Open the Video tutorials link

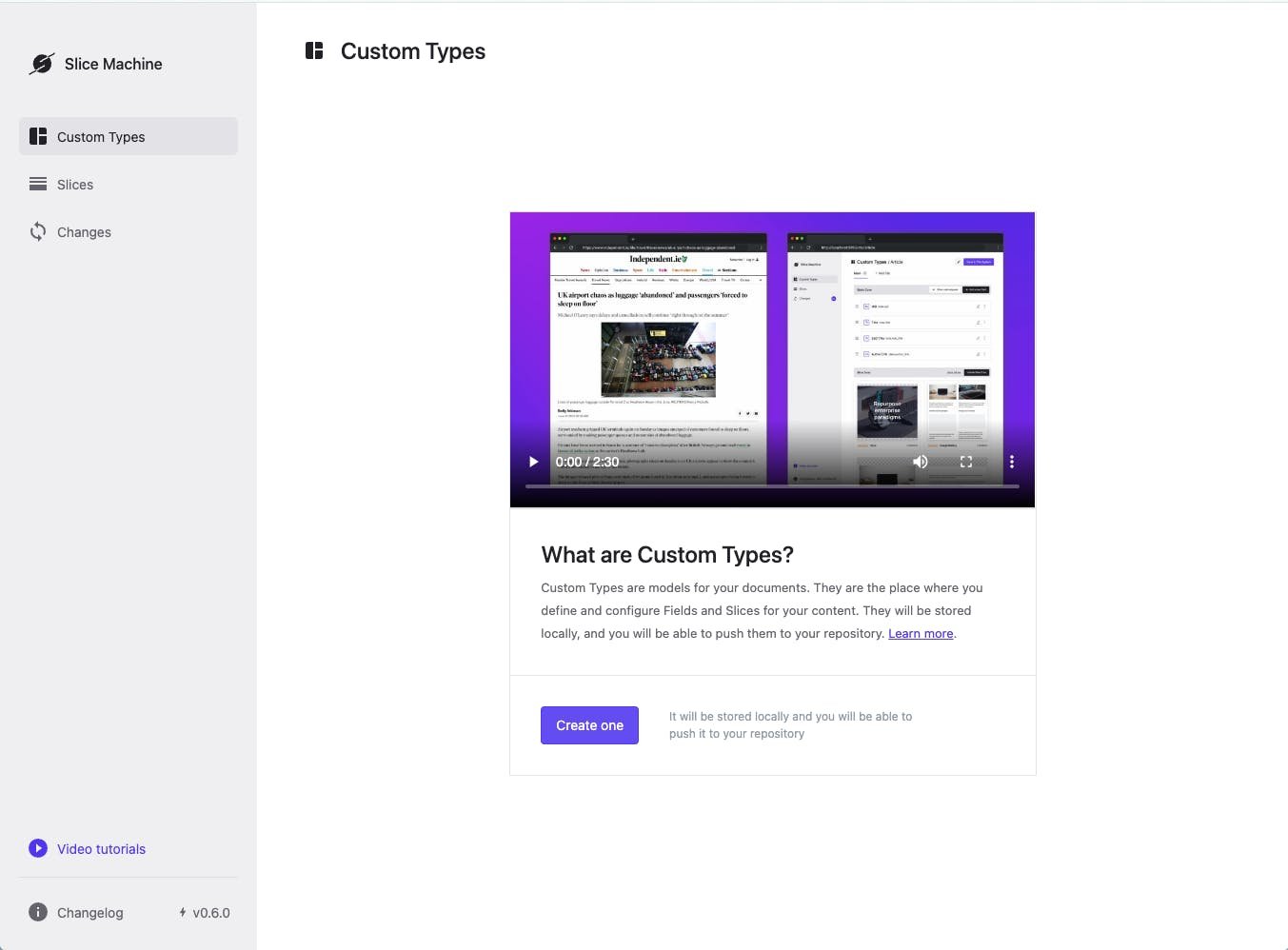pos(101,849)
